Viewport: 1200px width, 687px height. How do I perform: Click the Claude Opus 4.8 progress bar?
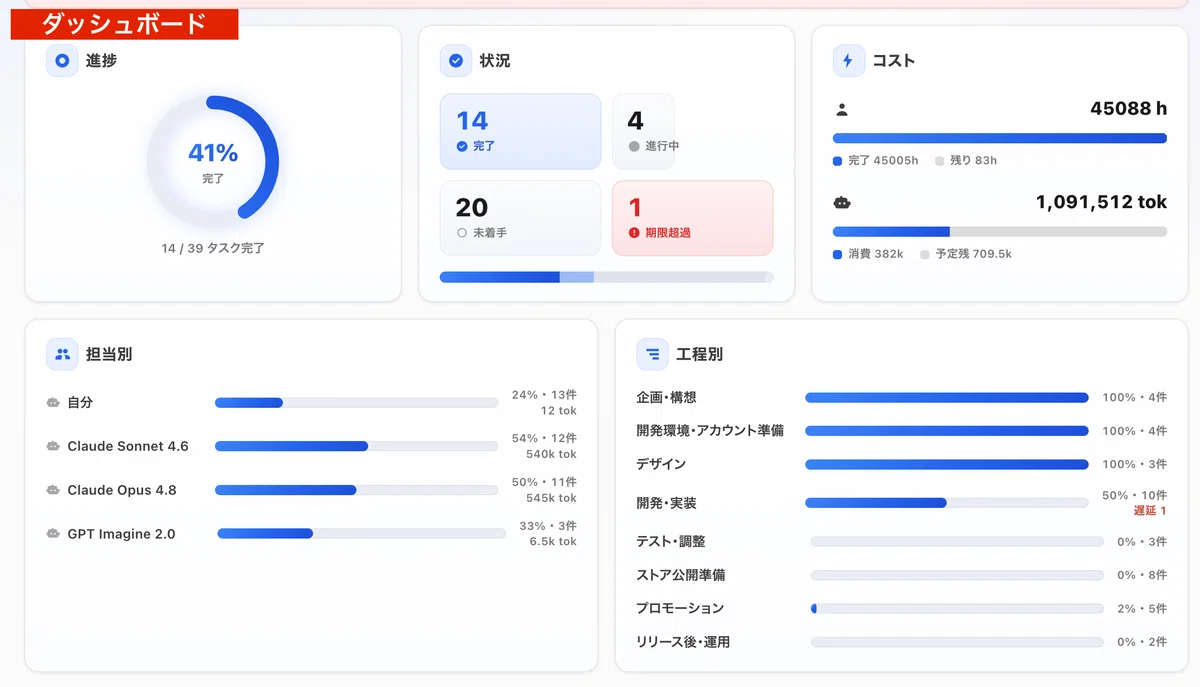tap(356, 491)
